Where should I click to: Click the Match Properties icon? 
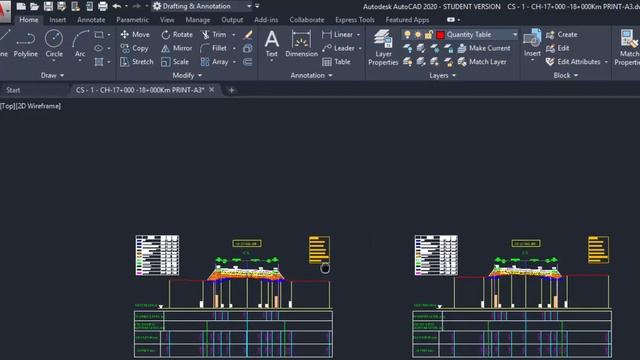pyautogui.click(x=628, y=47)
